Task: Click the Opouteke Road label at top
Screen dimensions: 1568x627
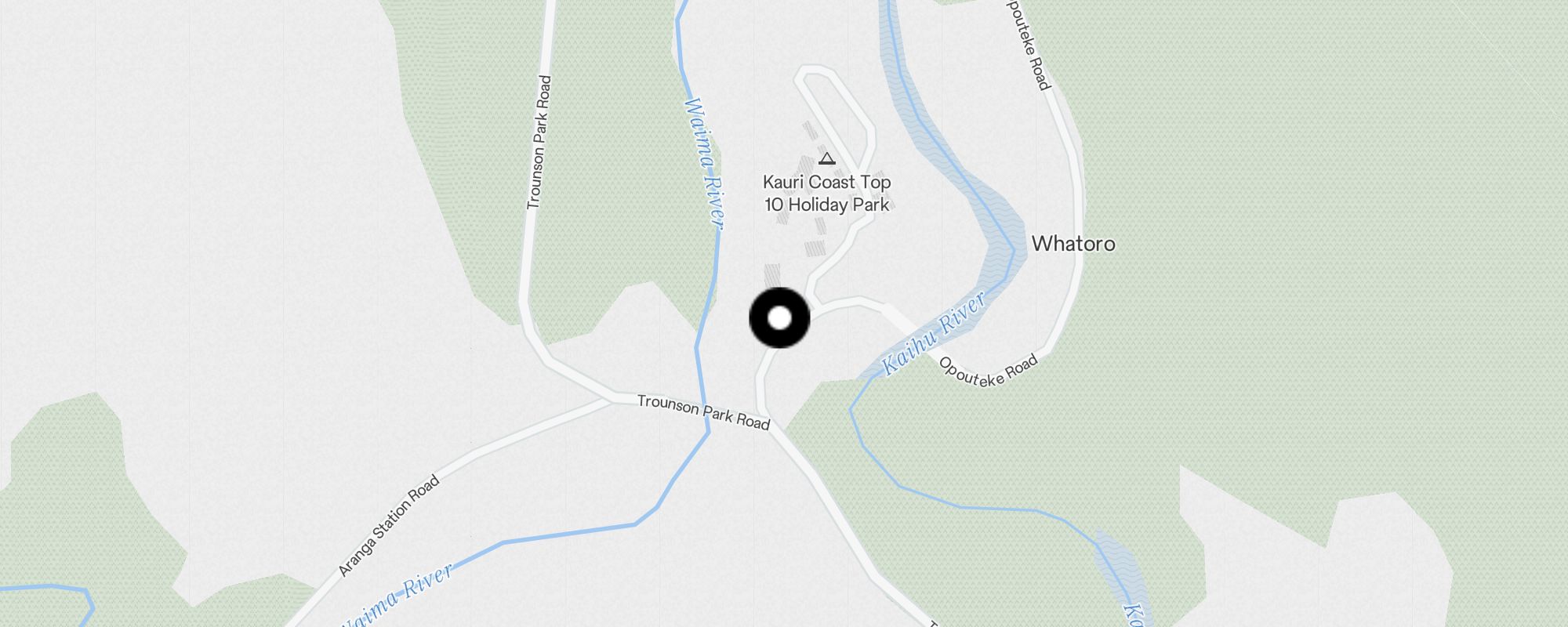Action: tap(1028, 45)
